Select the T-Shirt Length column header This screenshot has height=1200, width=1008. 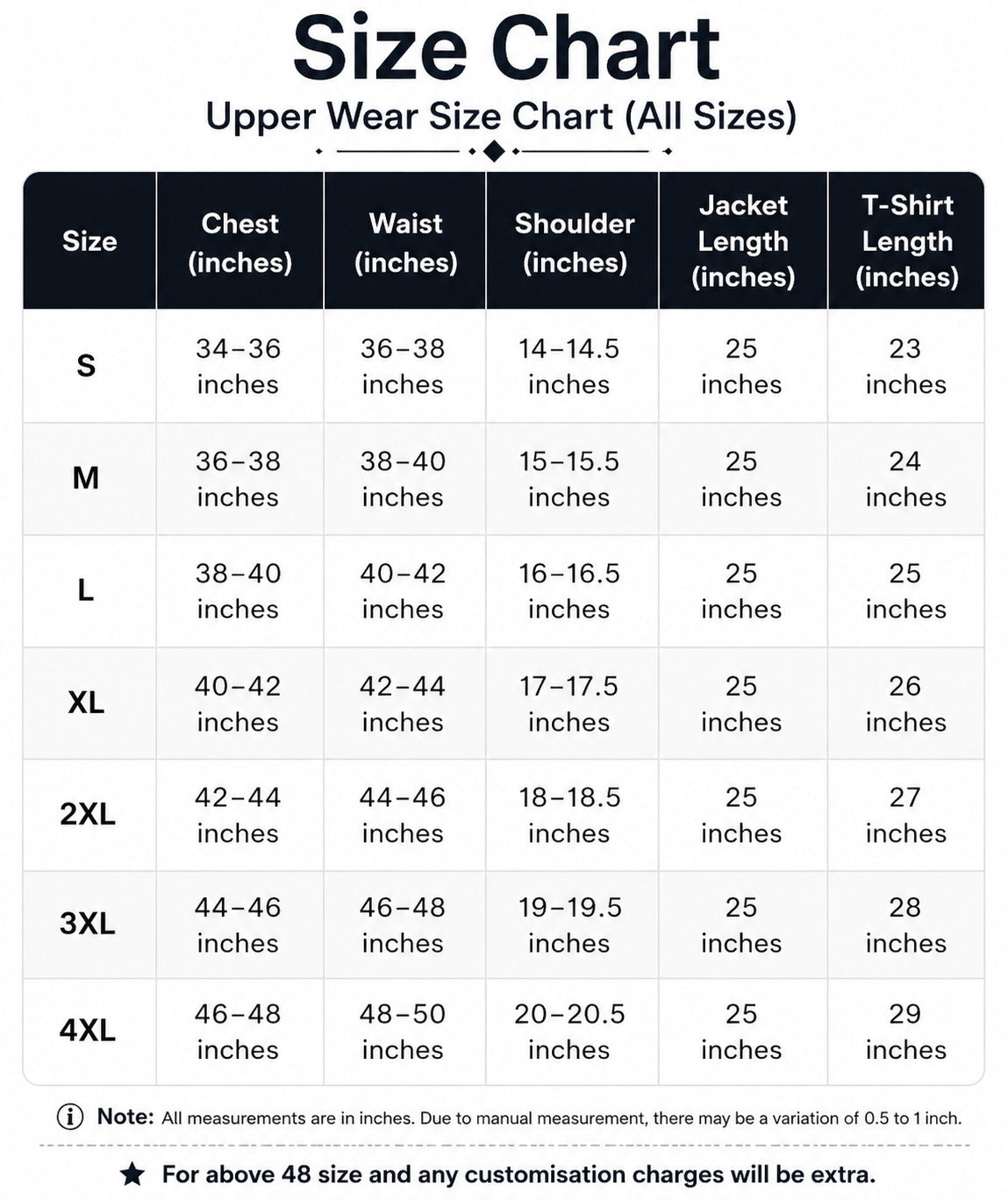click(906, 241)
